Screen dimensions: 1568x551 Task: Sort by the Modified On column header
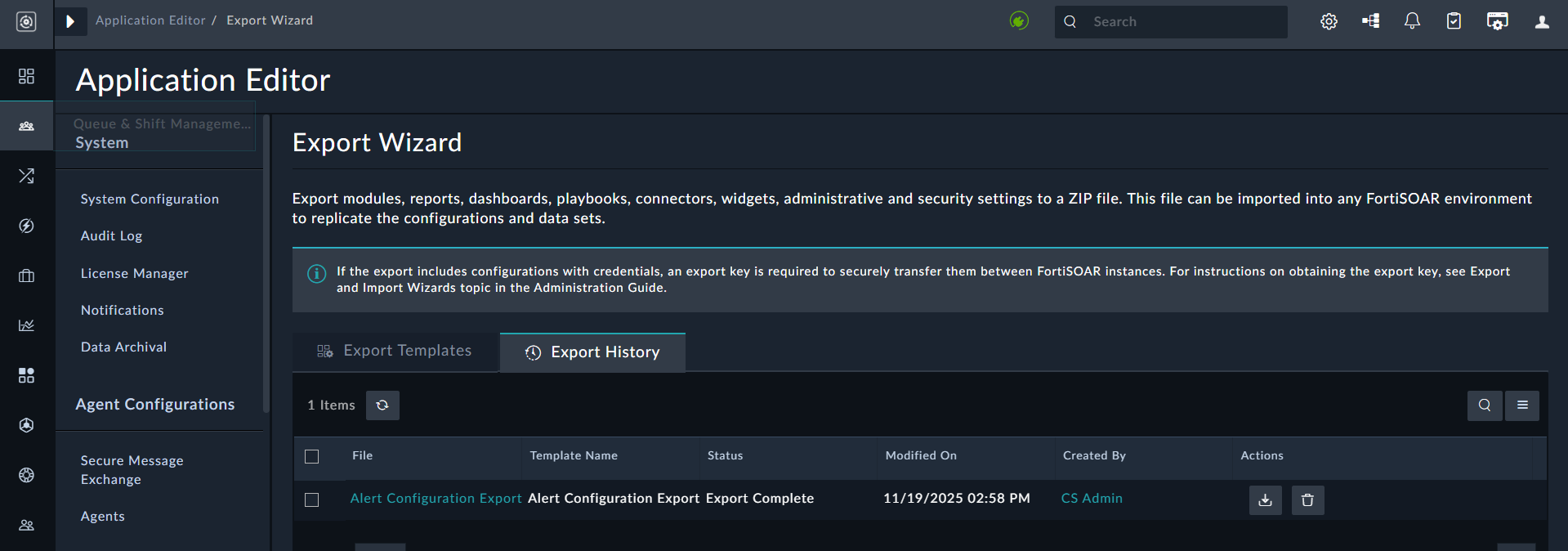point(921,456)
